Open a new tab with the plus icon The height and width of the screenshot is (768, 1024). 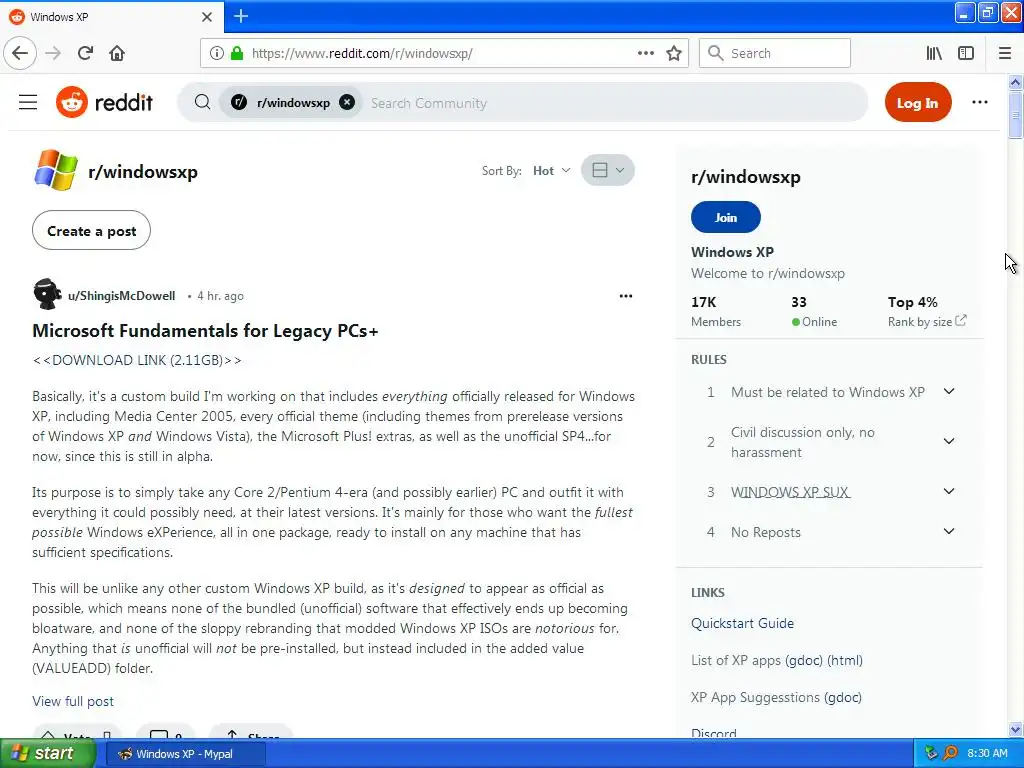point(240,16)
